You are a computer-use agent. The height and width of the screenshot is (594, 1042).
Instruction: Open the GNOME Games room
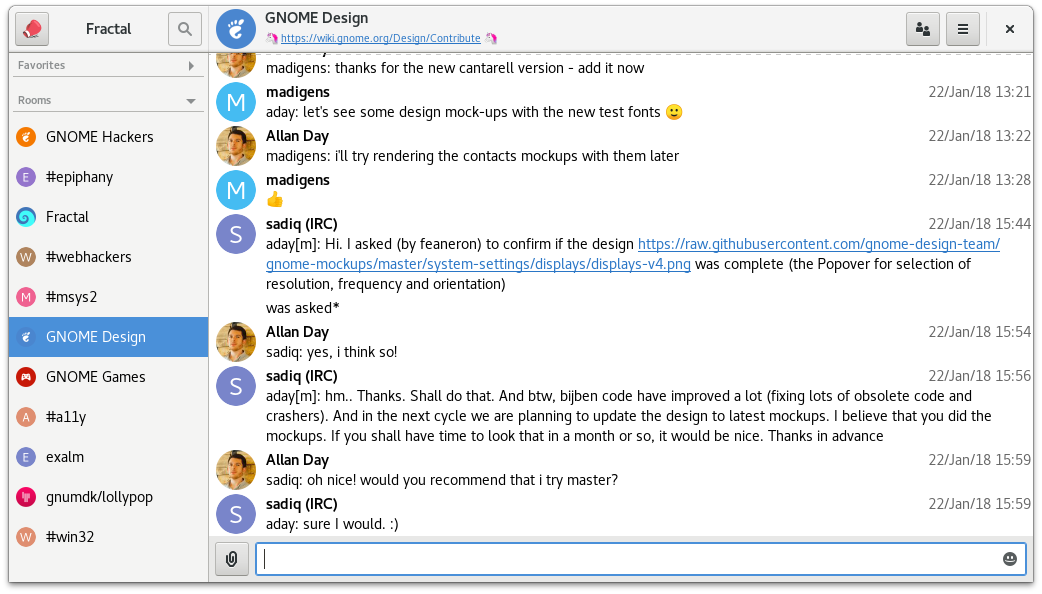pyautogui.click(x=108, y=377)
